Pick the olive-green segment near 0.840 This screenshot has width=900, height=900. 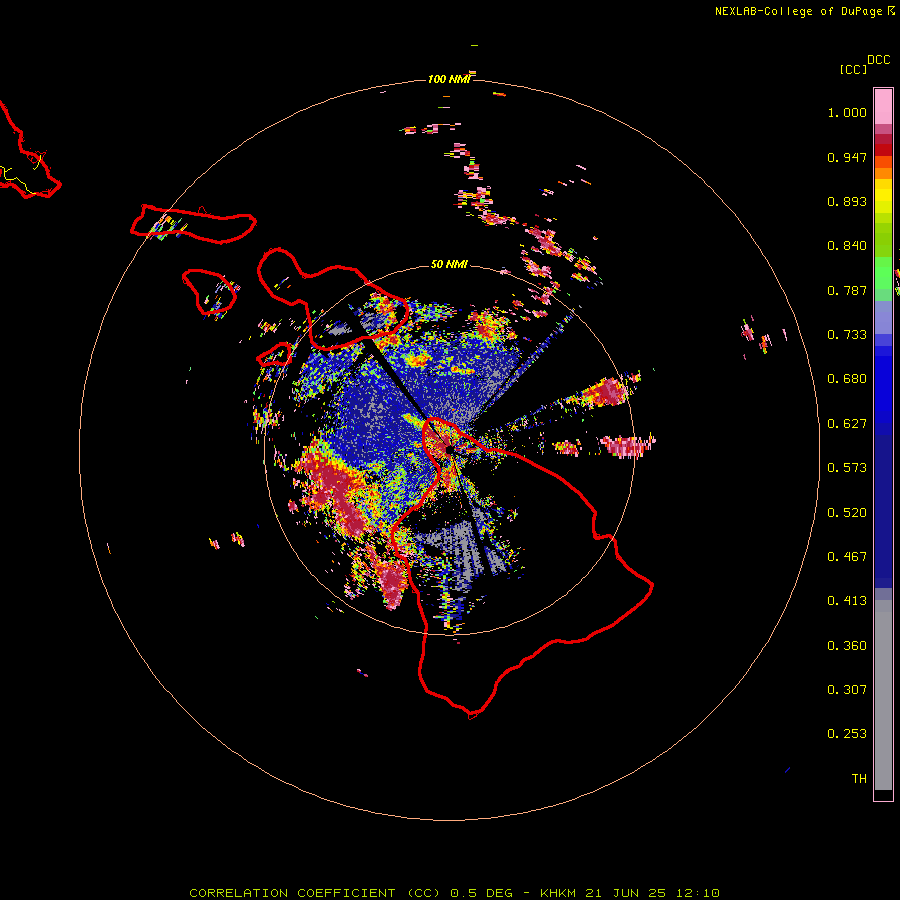tap(883, 240)
